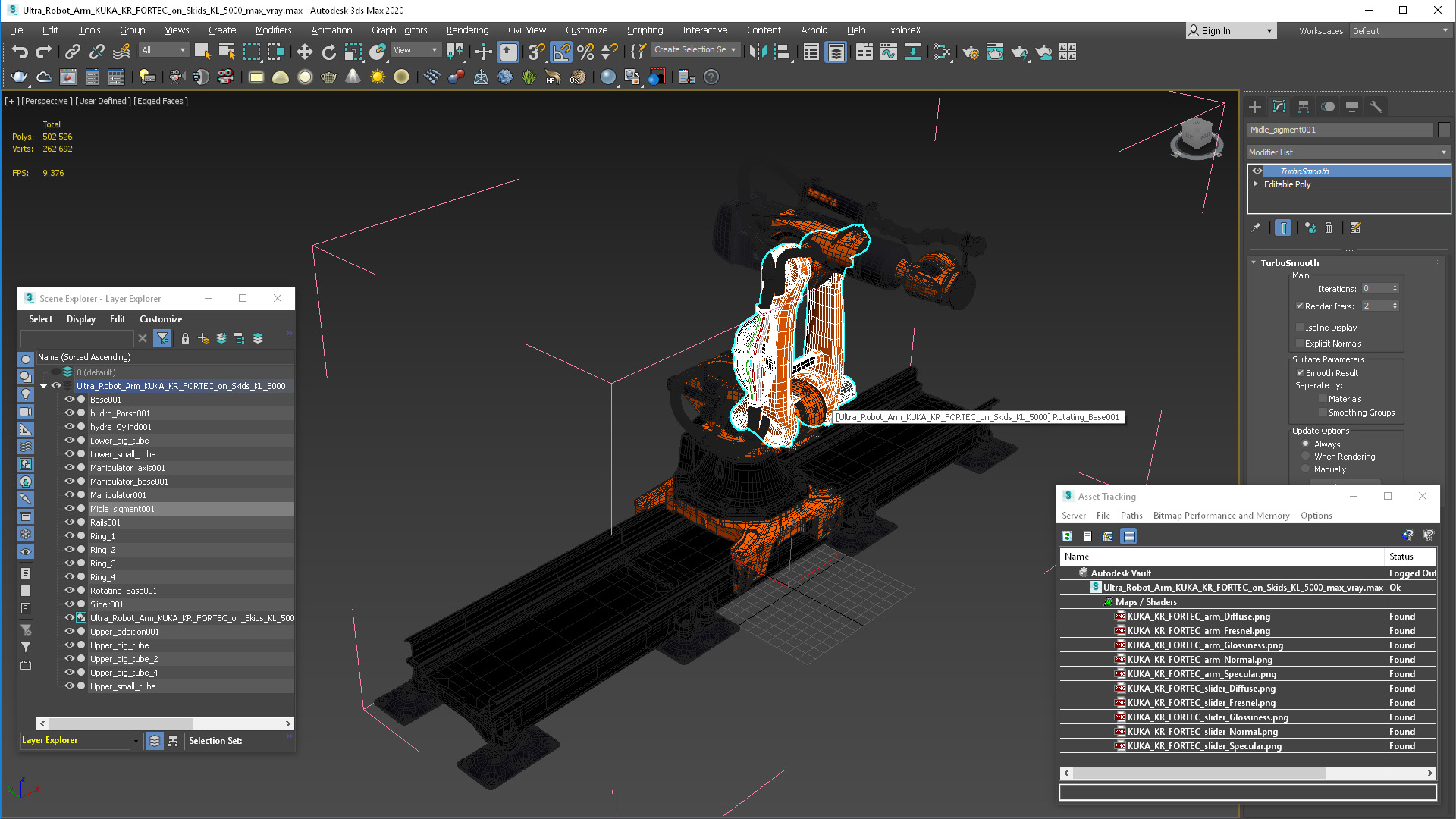
Task: Open the Modifiers menu
Action: click(x=273, y=30)
